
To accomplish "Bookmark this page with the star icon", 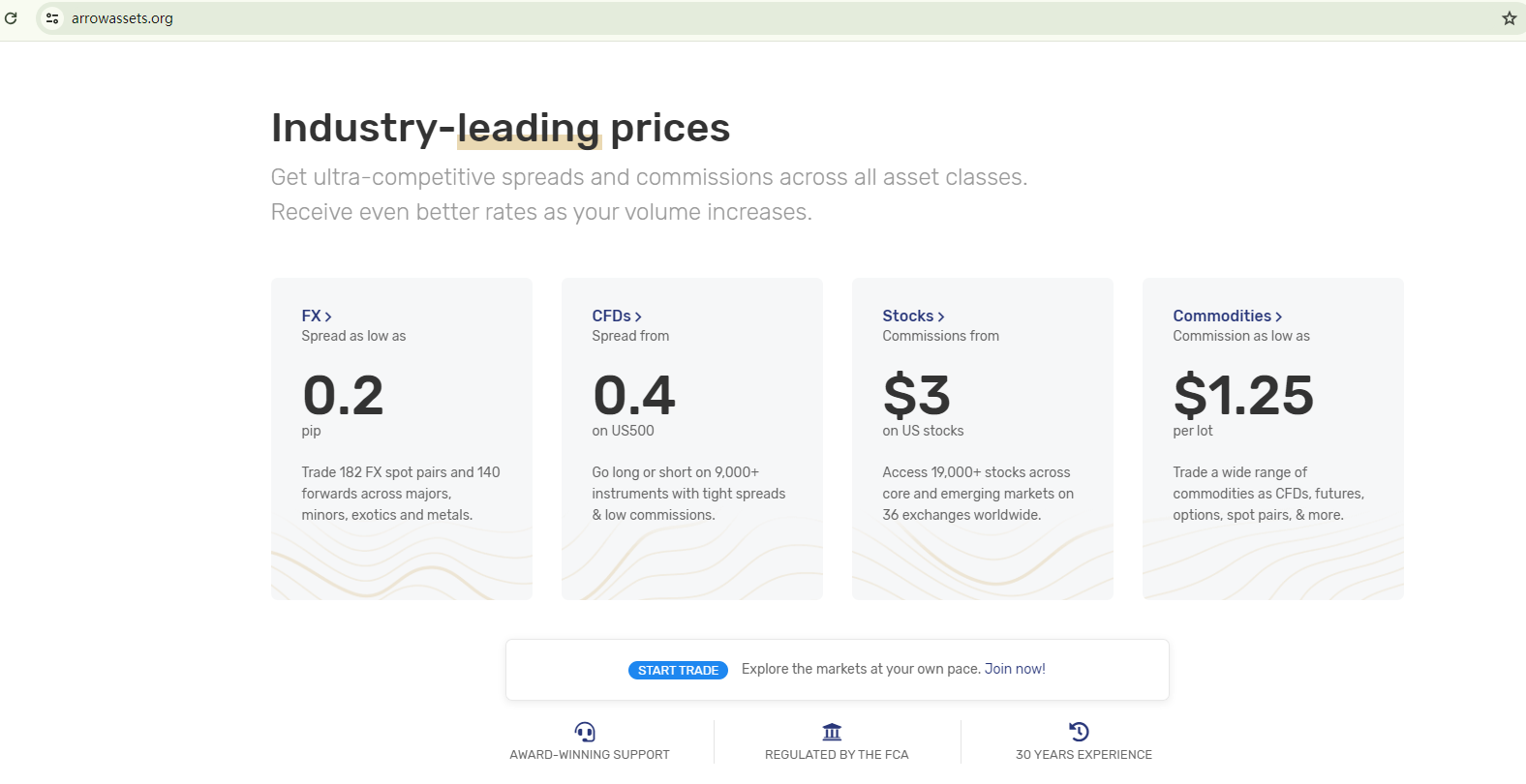I will (x=1509, y=18).
